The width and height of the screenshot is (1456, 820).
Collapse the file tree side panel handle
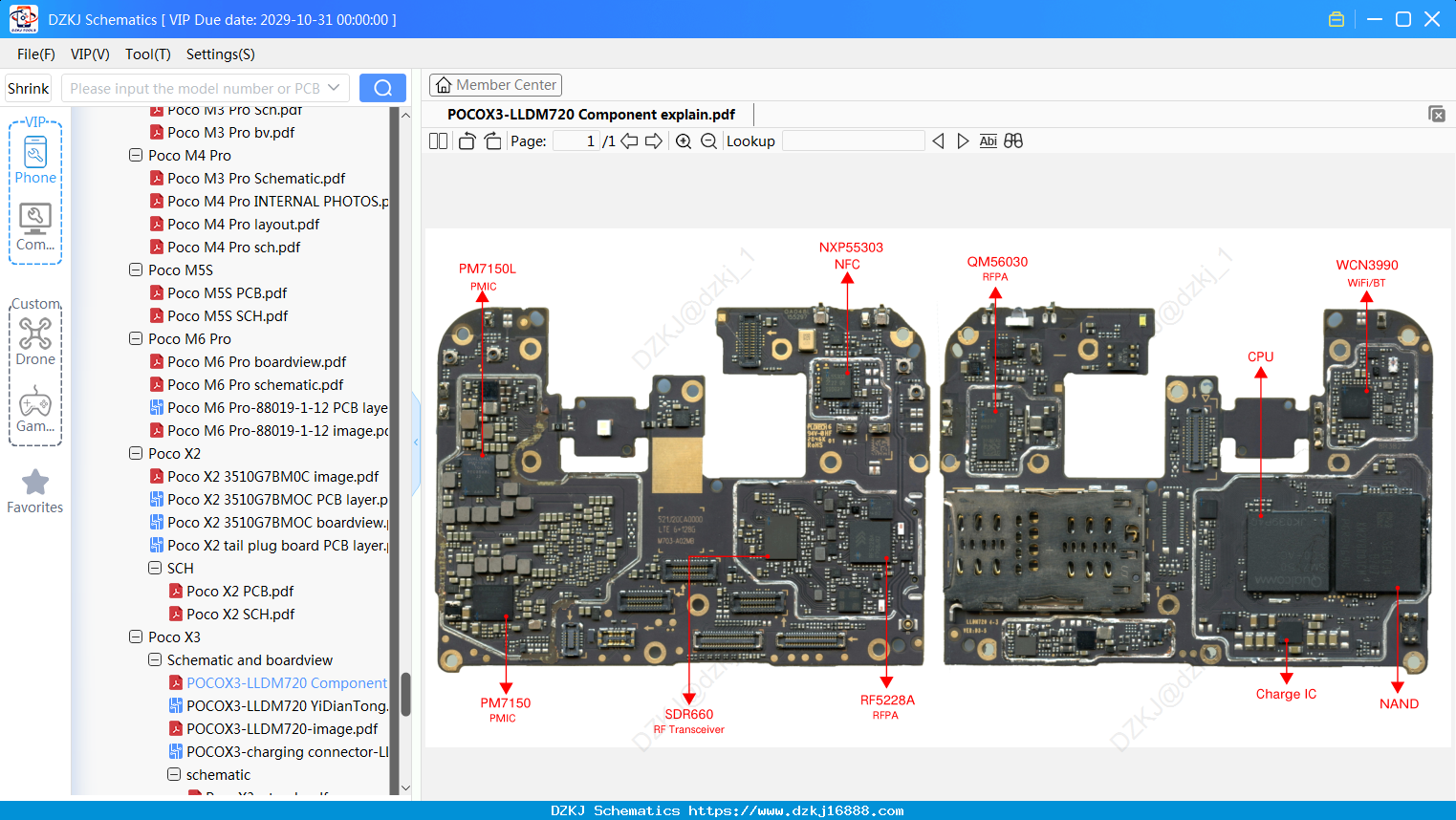tap(416, 442)
